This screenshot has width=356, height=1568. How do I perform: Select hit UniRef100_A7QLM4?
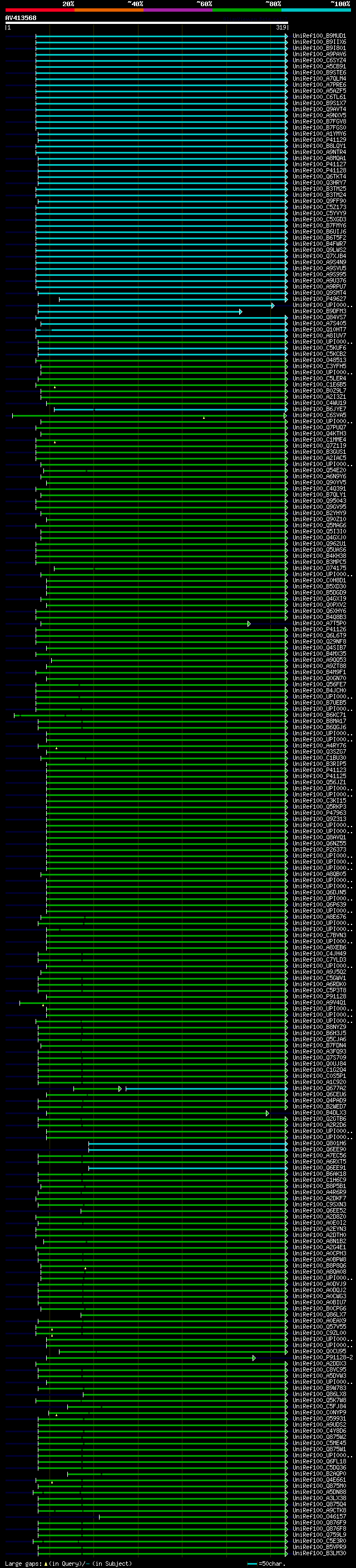[319, 78]
